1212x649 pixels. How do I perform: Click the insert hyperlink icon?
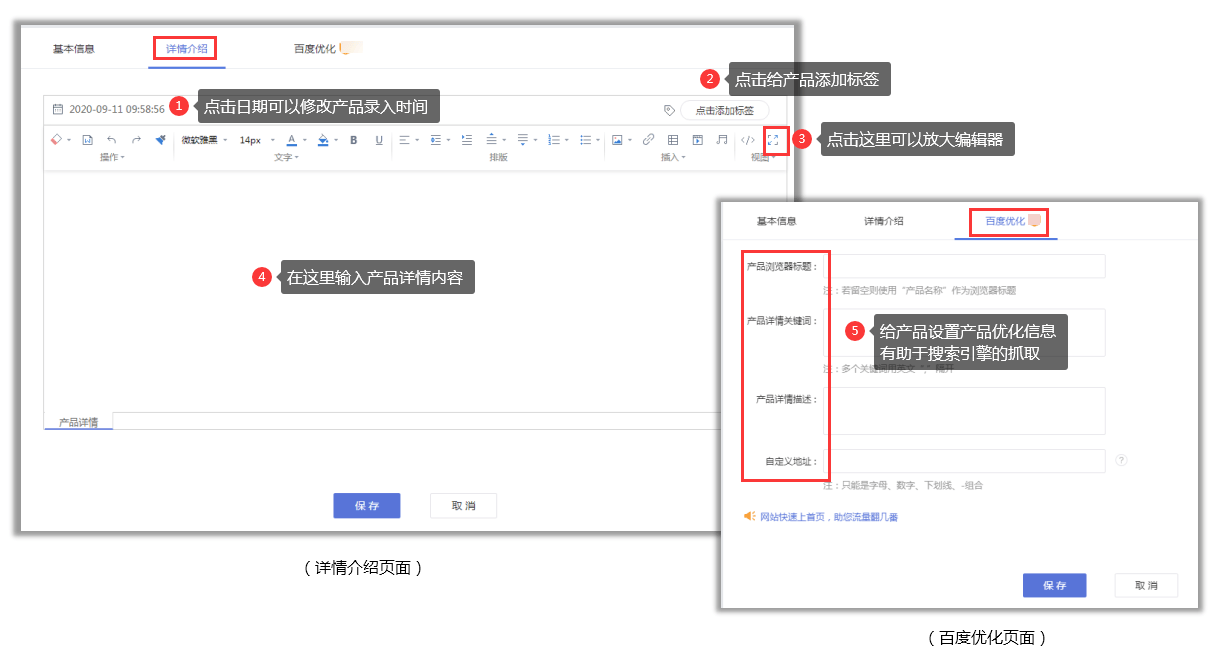click(646, 141)
